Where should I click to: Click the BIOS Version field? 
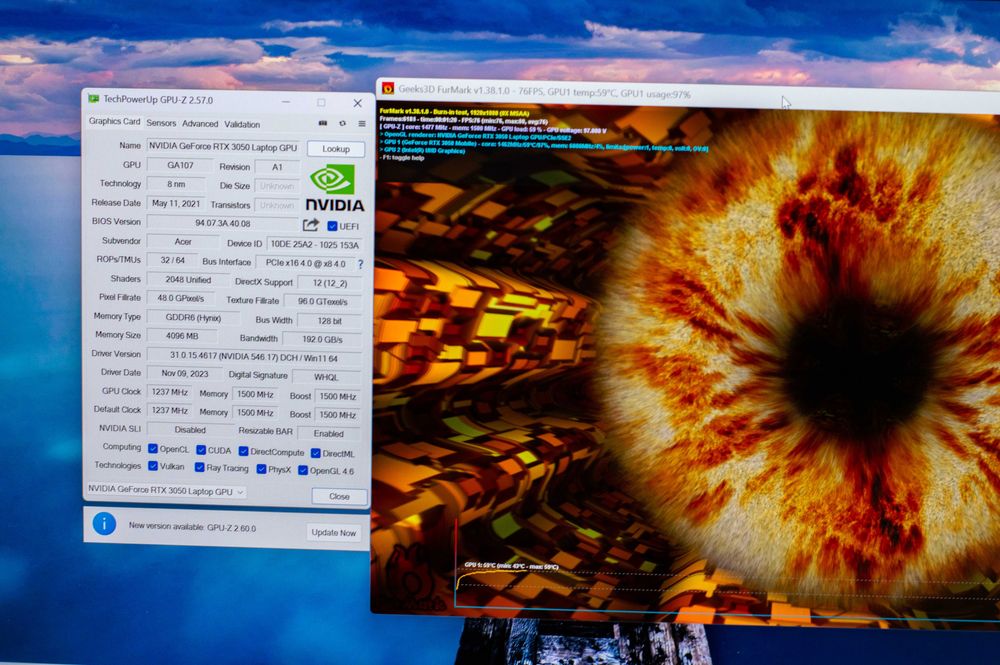click(x=223, y=223)
